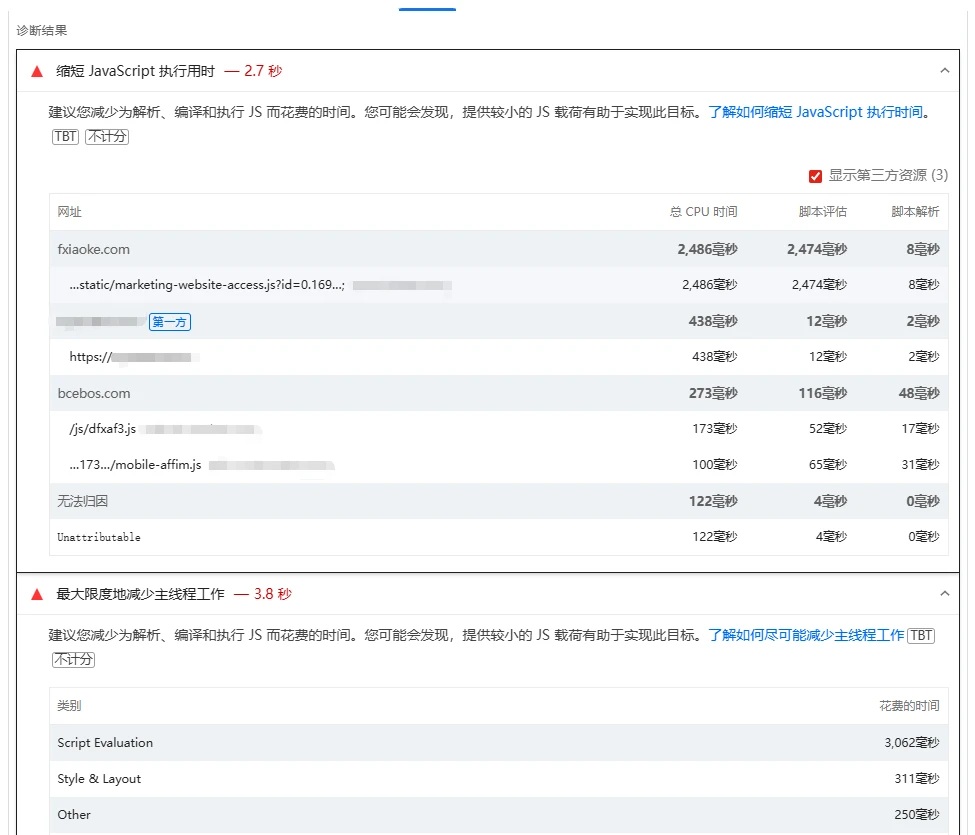The height and width of the screenshot is (835, 975).
Task: Collapse the 缩短 JavaScript 执行用时 audit with its chevron
Action: point(944,71)
